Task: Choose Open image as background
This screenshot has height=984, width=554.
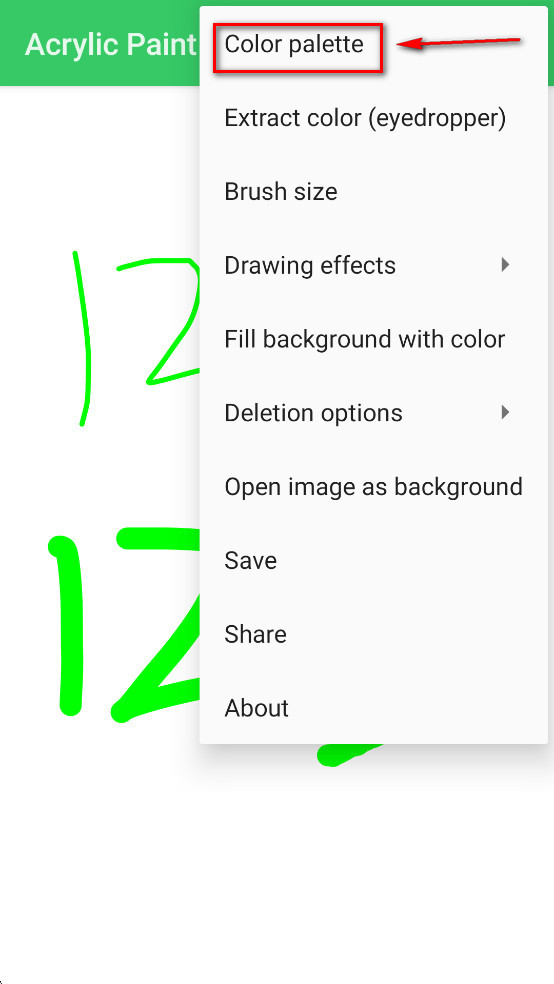Action: point(373,486)
